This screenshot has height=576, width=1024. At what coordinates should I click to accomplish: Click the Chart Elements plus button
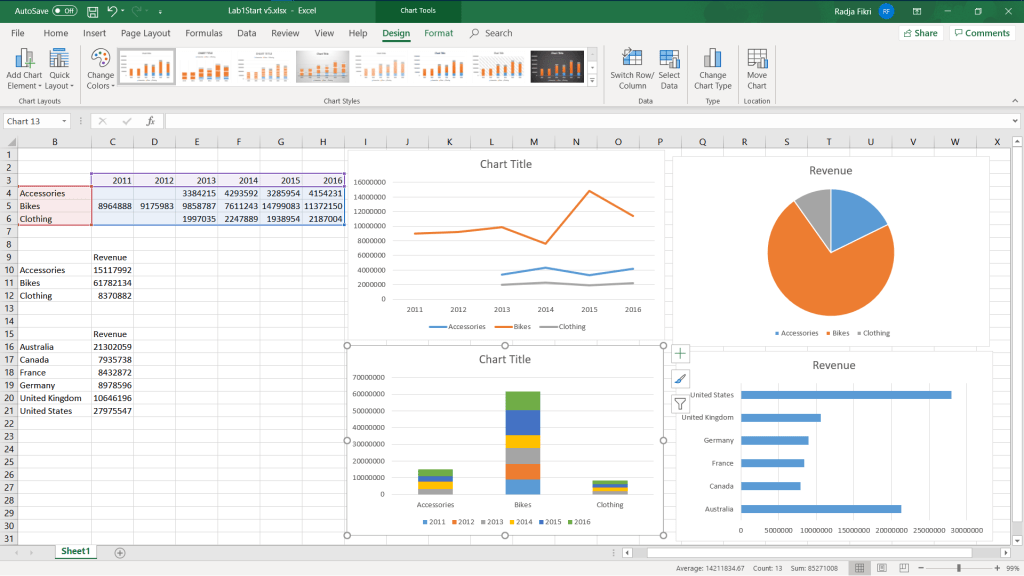pyautogui.click(x=680, y=354)
